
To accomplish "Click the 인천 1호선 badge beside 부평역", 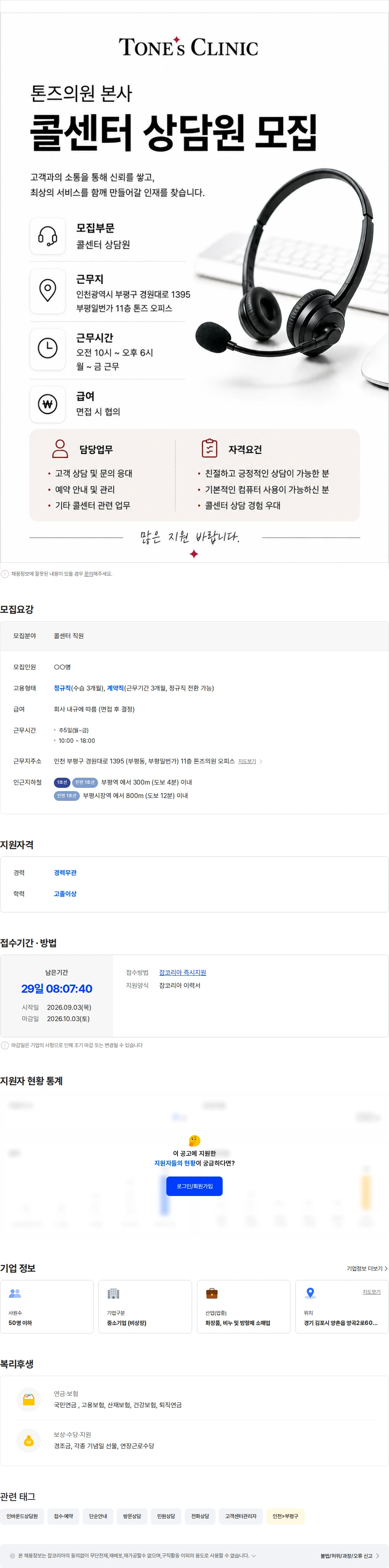I will click(84, 782).
